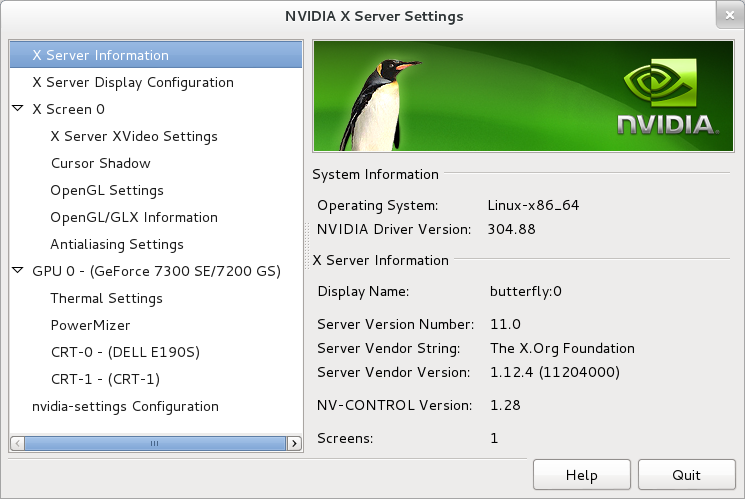Open X Server Display Configuration
The height and width of the screenshot is (499, 745).
[133, 82]
